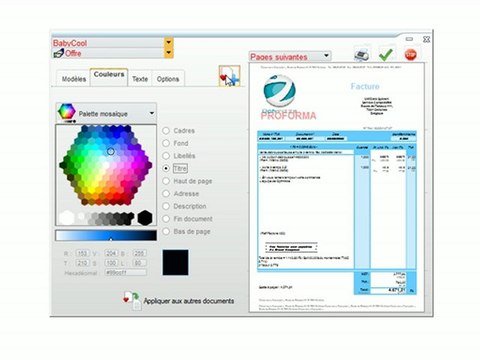The height and width of the screenshot is (360, 480).
Task: Select the Fin document radio button
Action: (x=166, y=219)
